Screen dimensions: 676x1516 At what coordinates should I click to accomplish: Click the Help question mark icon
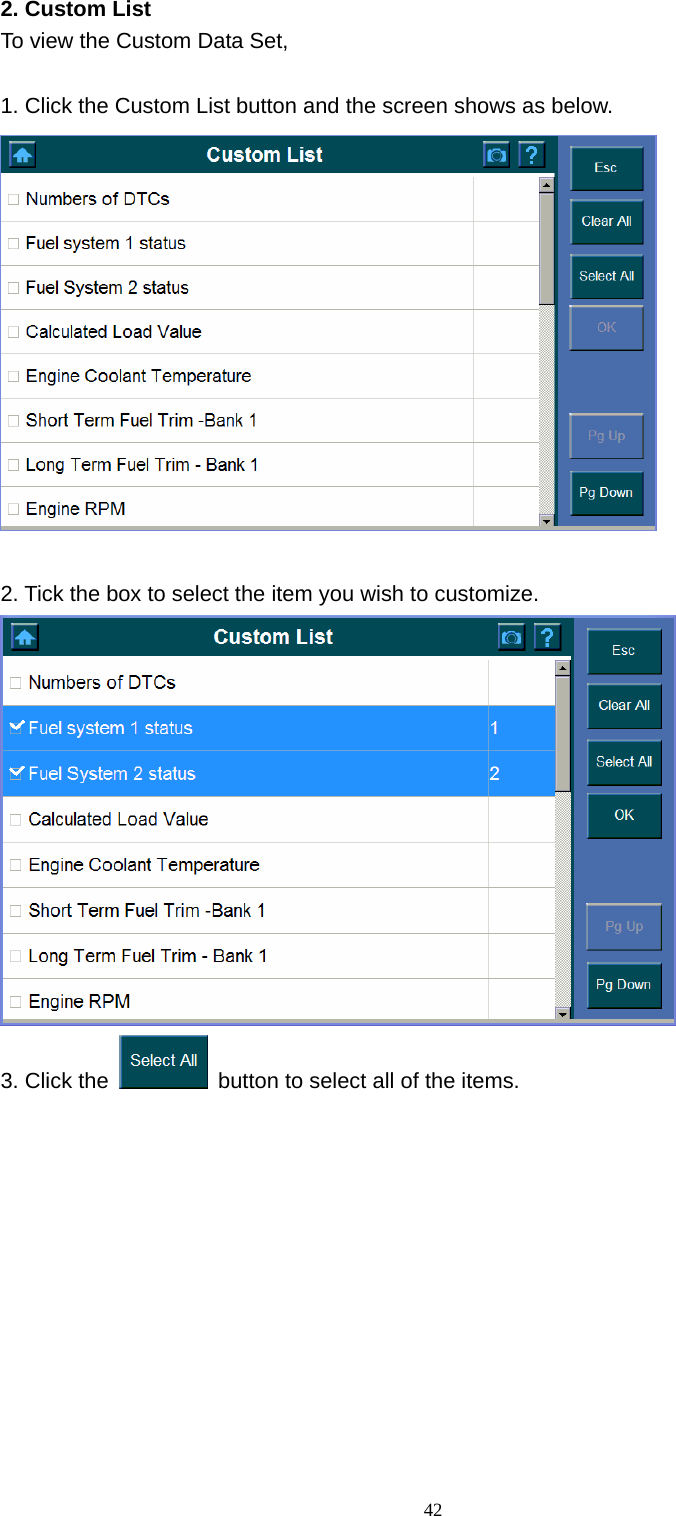(x=531, y=154)
